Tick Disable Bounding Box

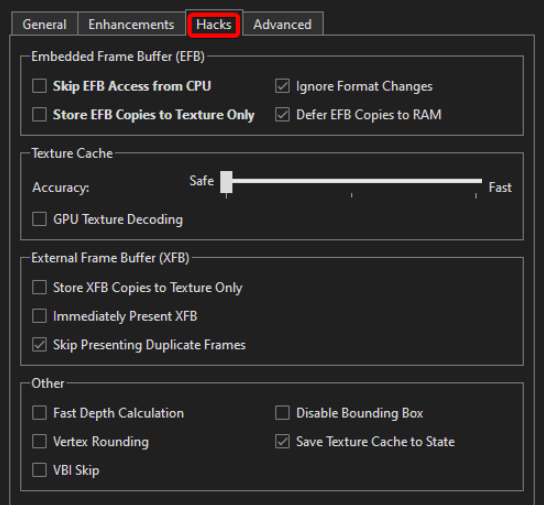point(282,413)
